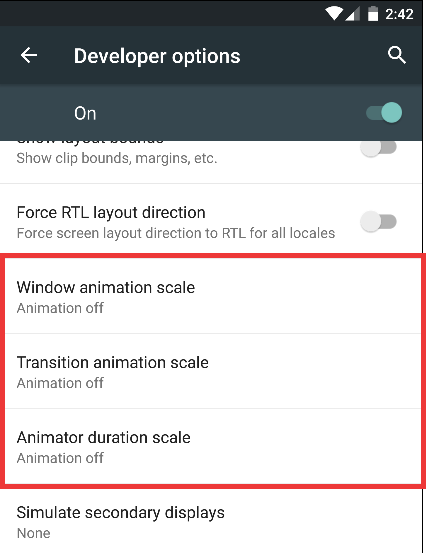Tap 'Animation off' under Animator duration scale
Viewport: 426px width, 553px height.
[x=60, y=458]
